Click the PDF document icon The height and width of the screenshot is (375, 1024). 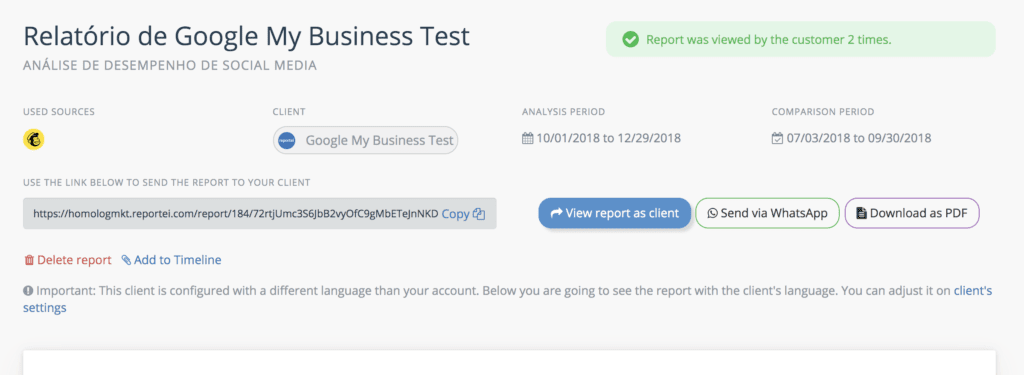coord(861,213)
